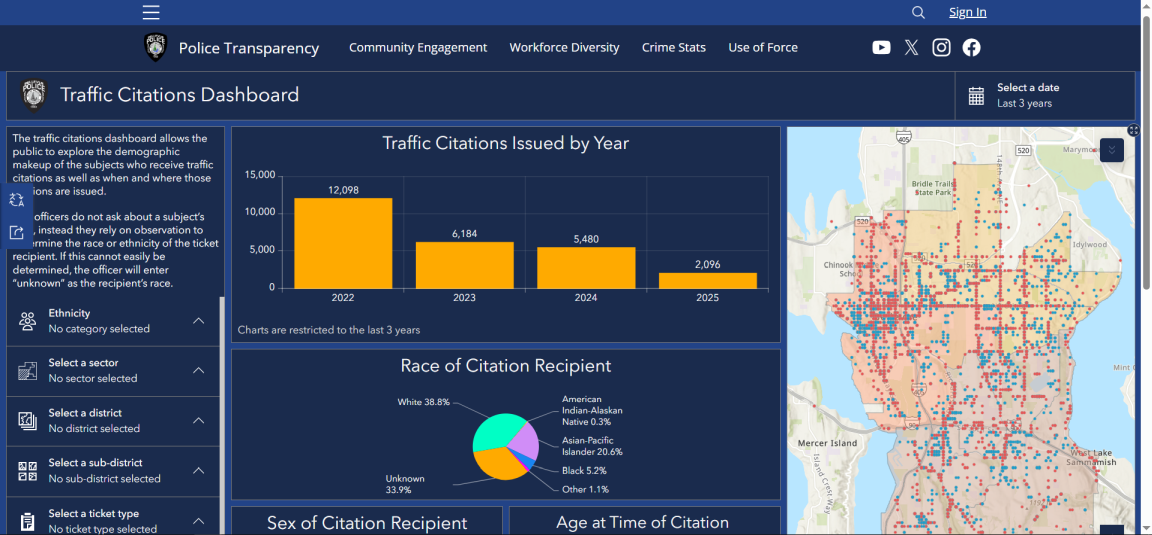Open the X (Twitter) social icon
The image size is (1152, 535).
click(x=911, y=48)
